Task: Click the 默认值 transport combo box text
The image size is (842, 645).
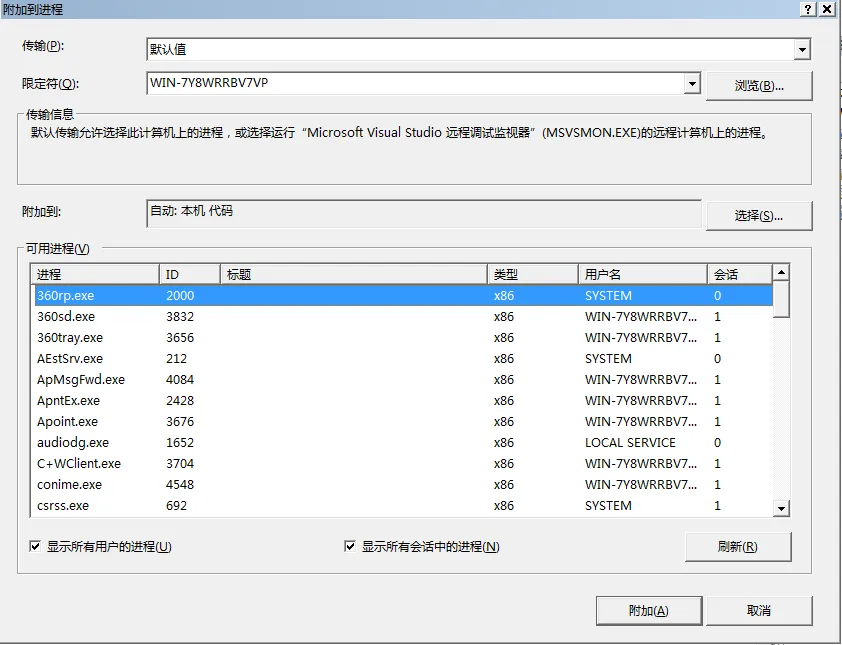Action: pyautogui.click(x=168, y=49)
